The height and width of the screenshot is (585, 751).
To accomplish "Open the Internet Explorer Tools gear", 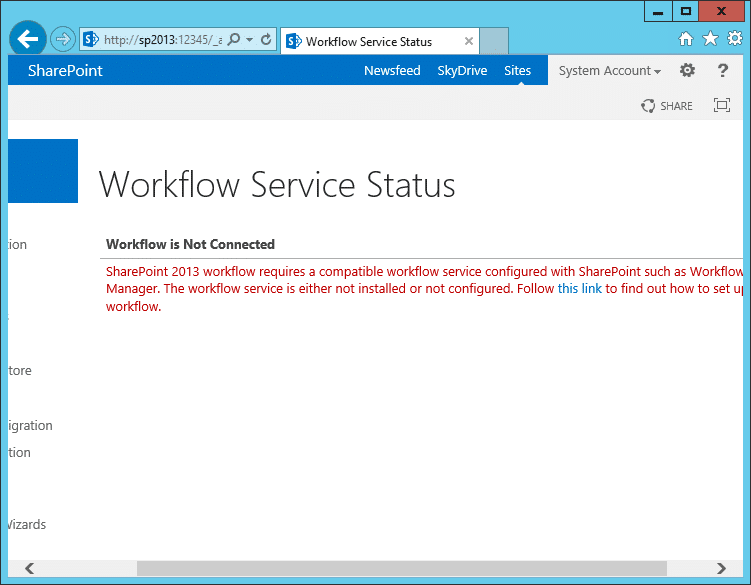I will [734, 39].
